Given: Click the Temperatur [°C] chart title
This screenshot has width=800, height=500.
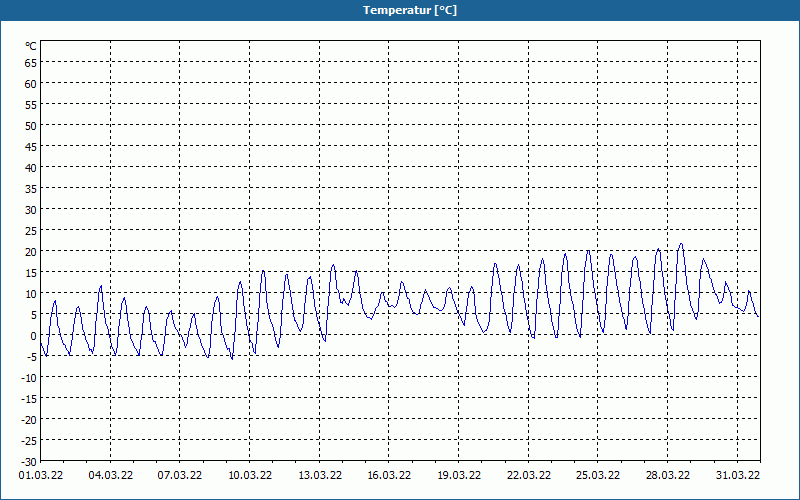Looking at the screenshot, I should [410, 10].
